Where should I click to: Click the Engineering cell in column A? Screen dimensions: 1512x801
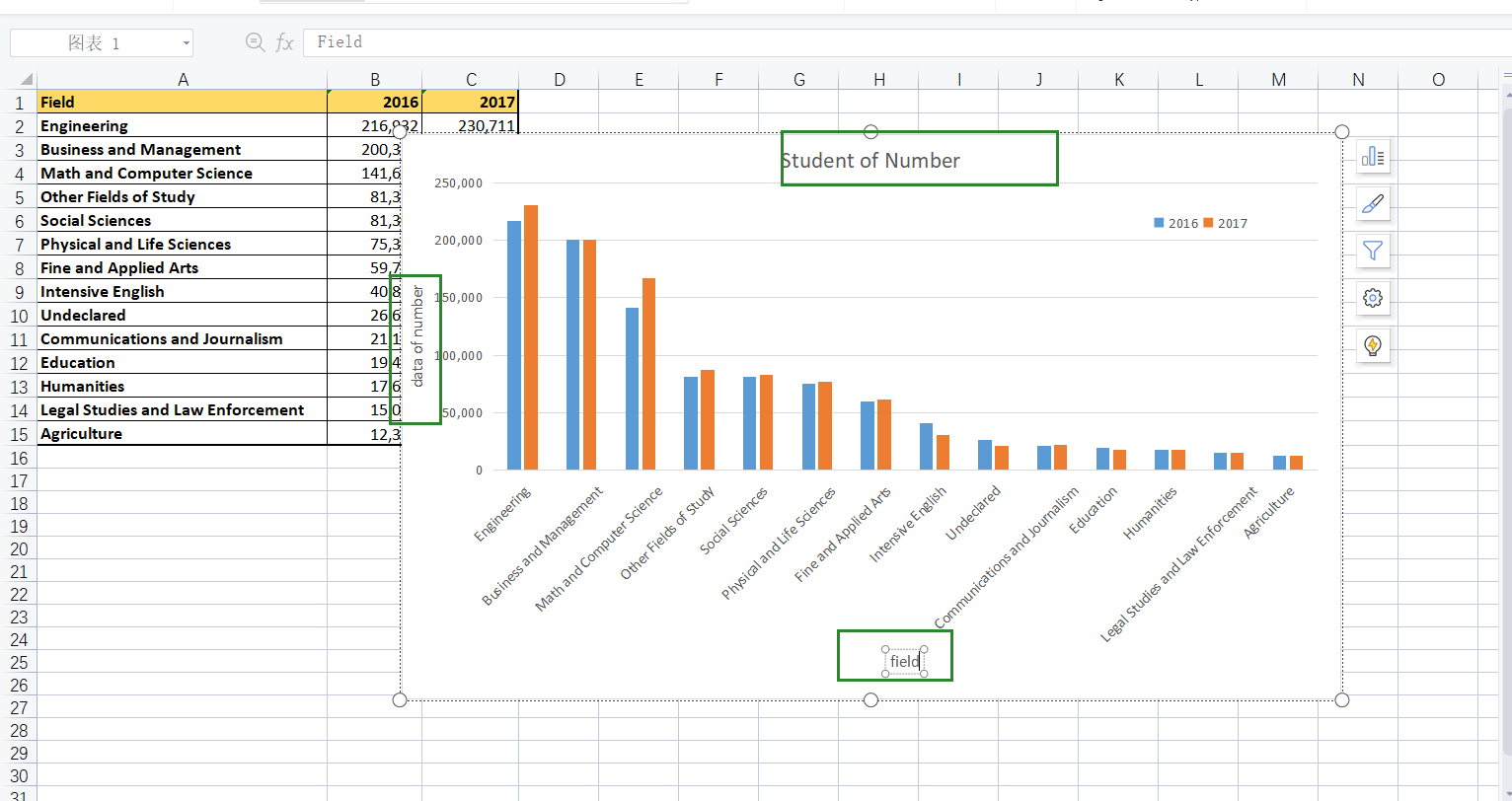point(183,125)
